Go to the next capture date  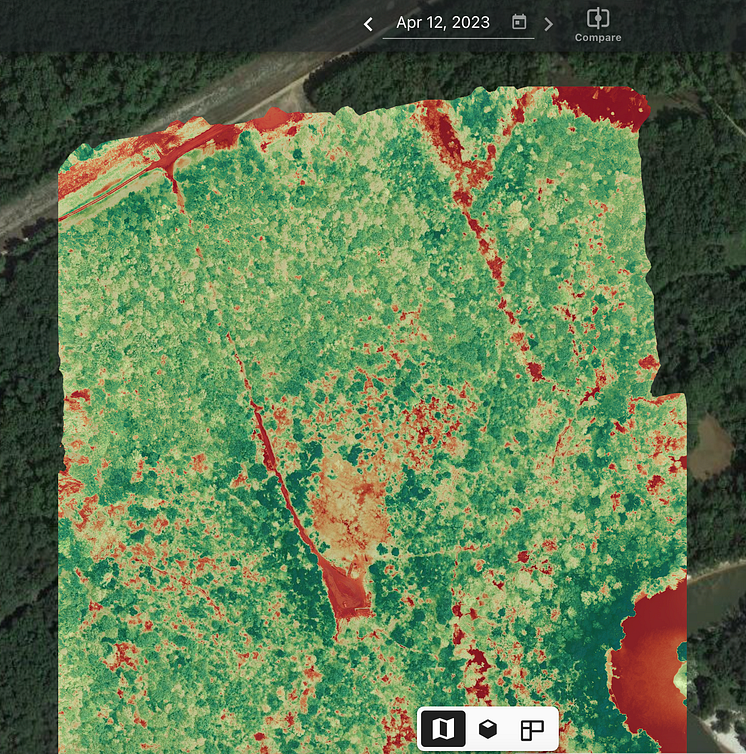coord(548,24)
